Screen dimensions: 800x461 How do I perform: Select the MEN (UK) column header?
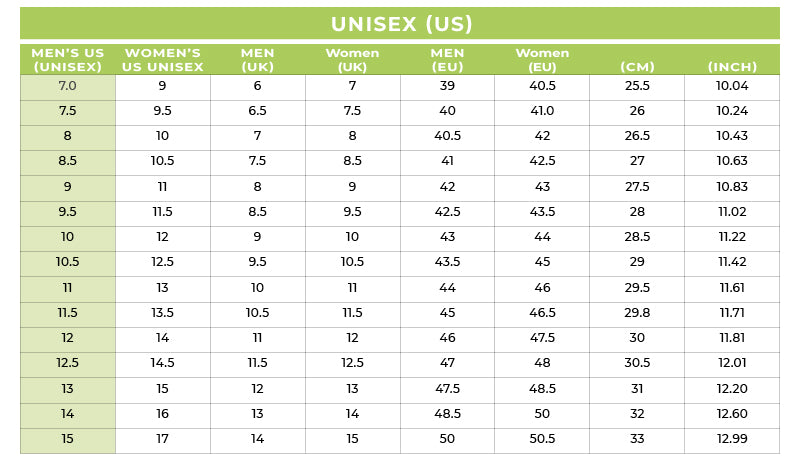tap(257, 59)
